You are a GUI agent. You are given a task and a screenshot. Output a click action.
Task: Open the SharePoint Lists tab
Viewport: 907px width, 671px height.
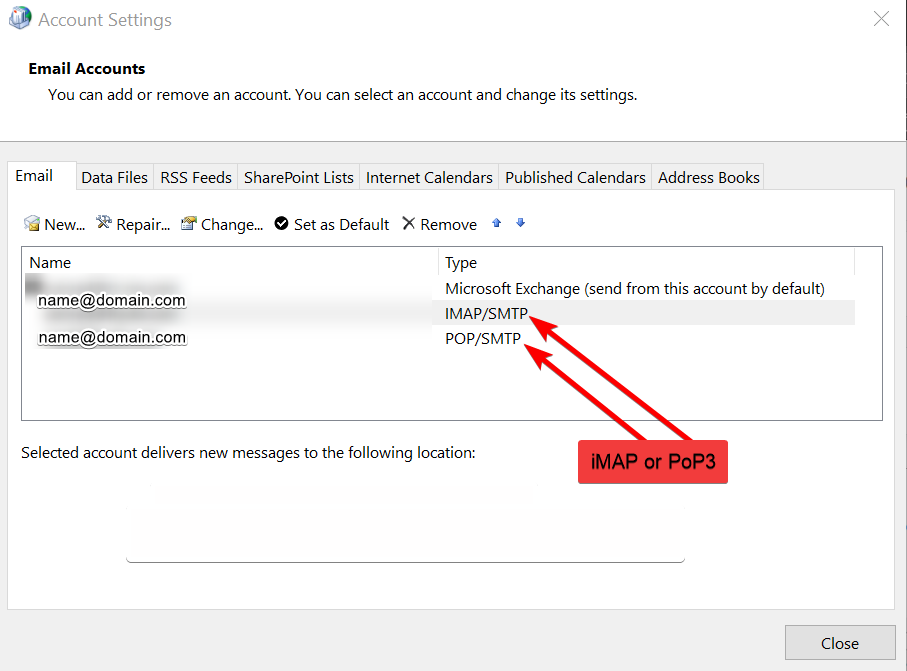(x=298, y=178)
